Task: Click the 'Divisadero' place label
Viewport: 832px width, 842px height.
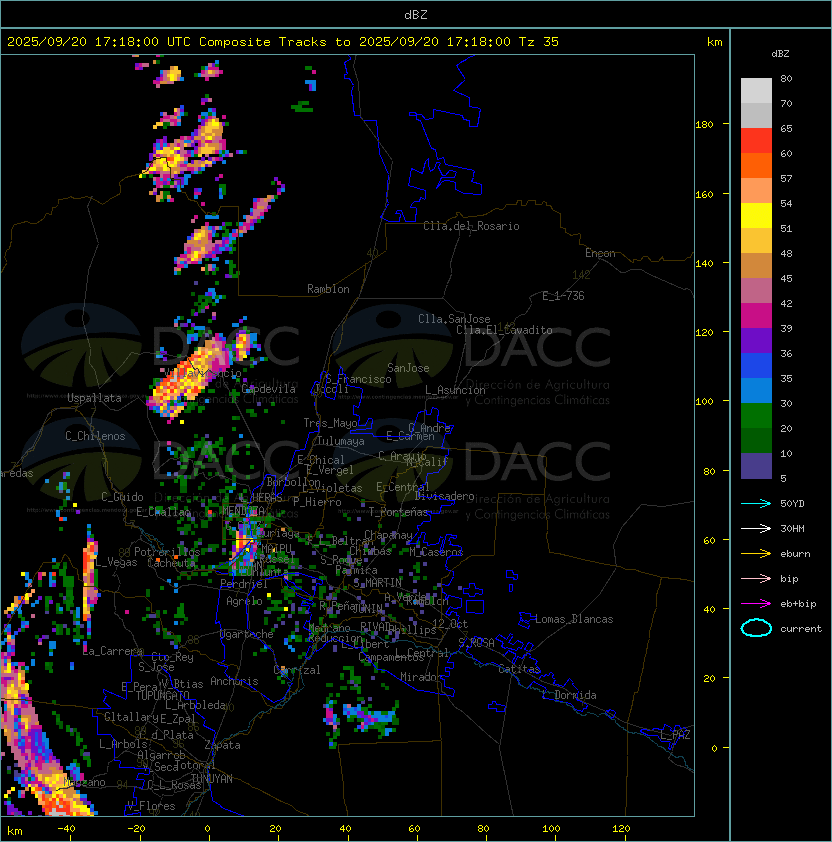Action: point(444,496)
